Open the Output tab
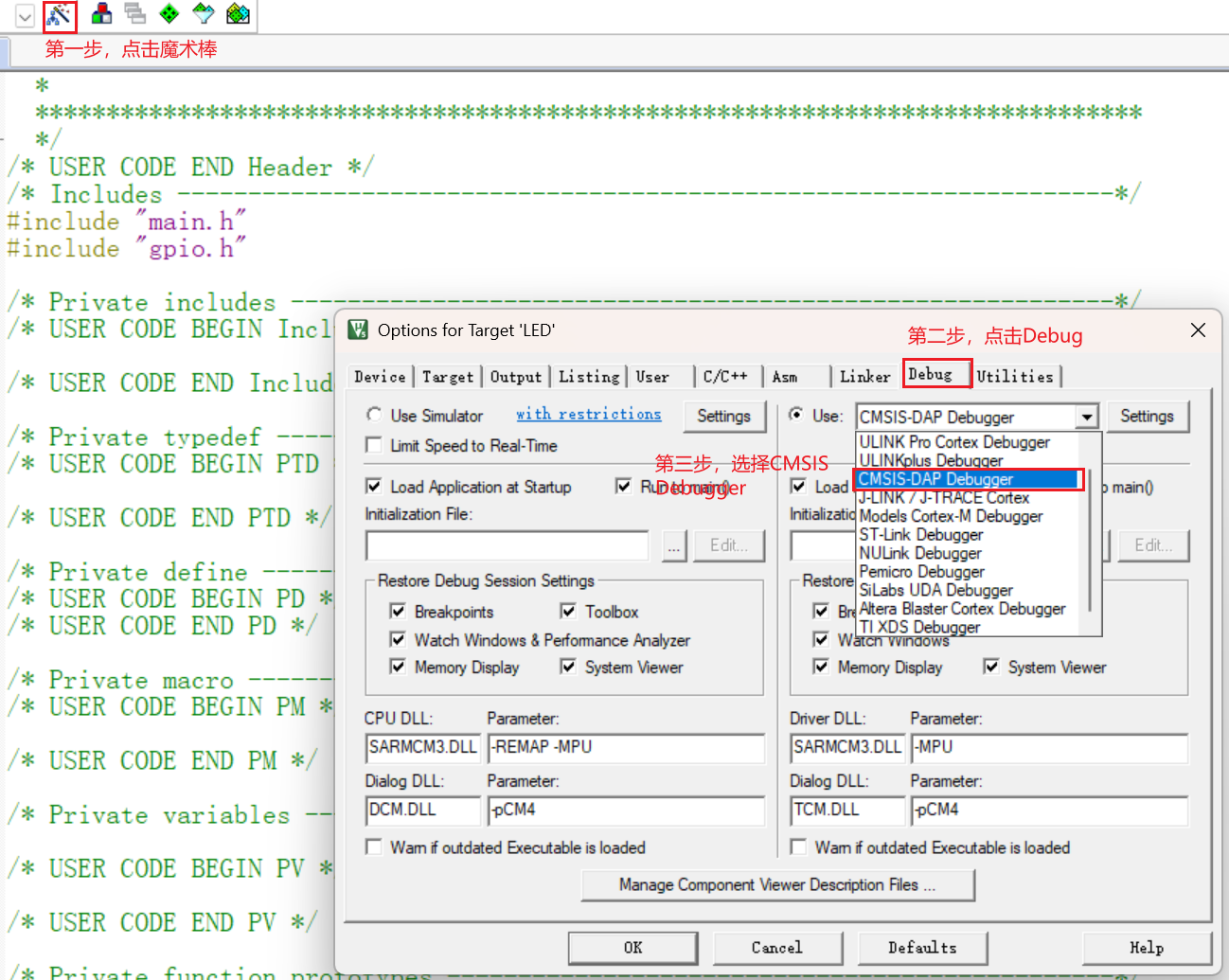 click(x=516, y=377)
